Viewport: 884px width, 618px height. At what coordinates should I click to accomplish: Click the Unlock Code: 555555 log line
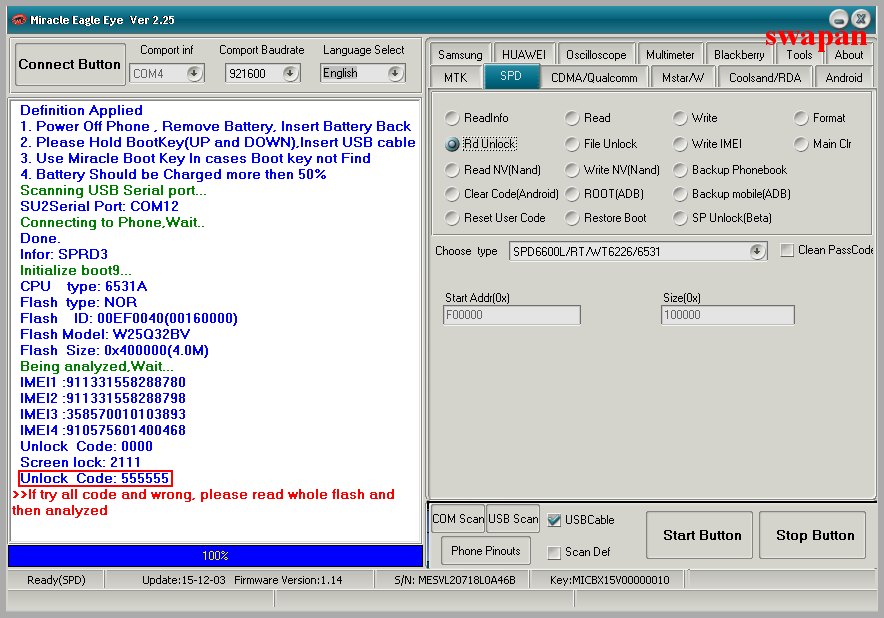[x=95, y=478]
